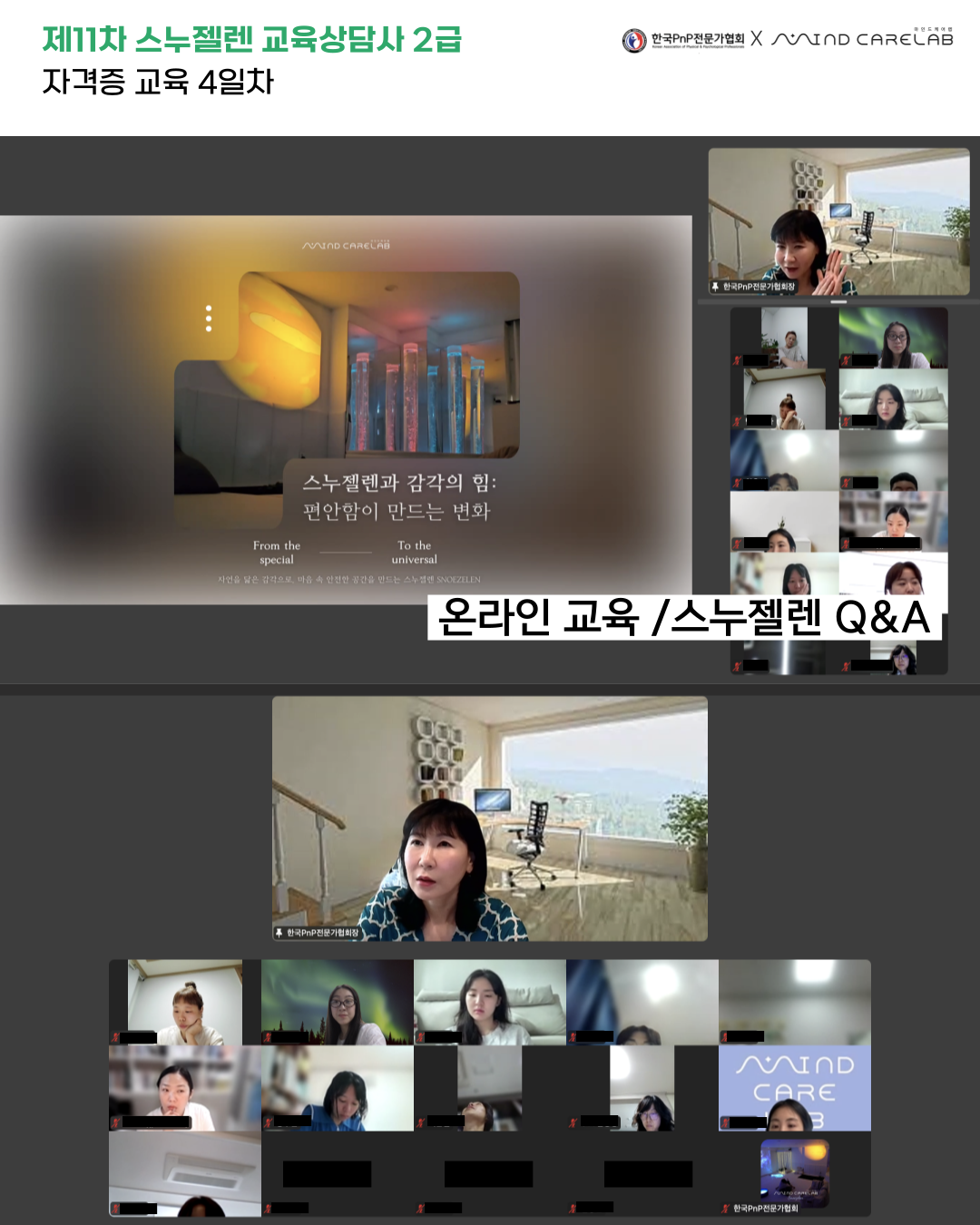Select the top-right 한국PnP전문가협회장 speaker video
Screen dimensions: 980x1225
click(838, 222)
